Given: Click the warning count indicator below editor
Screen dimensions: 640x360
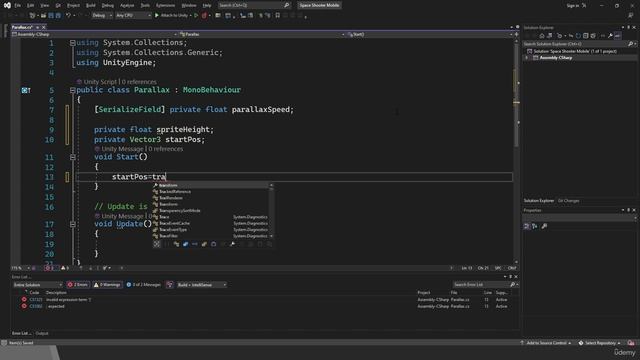Looking at the screenshot, I should point(65,268).
